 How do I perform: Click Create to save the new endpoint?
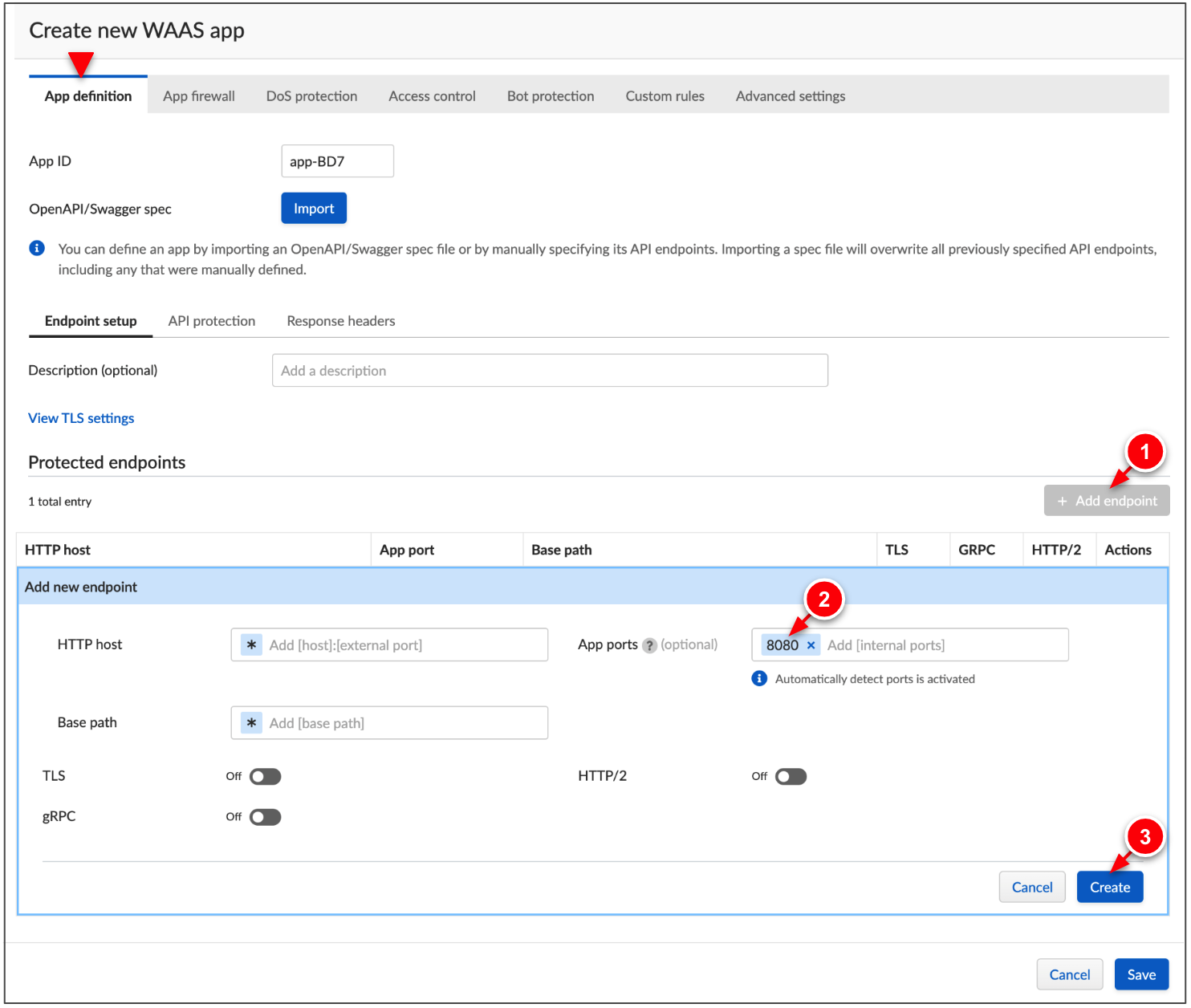pos(1110,887)
